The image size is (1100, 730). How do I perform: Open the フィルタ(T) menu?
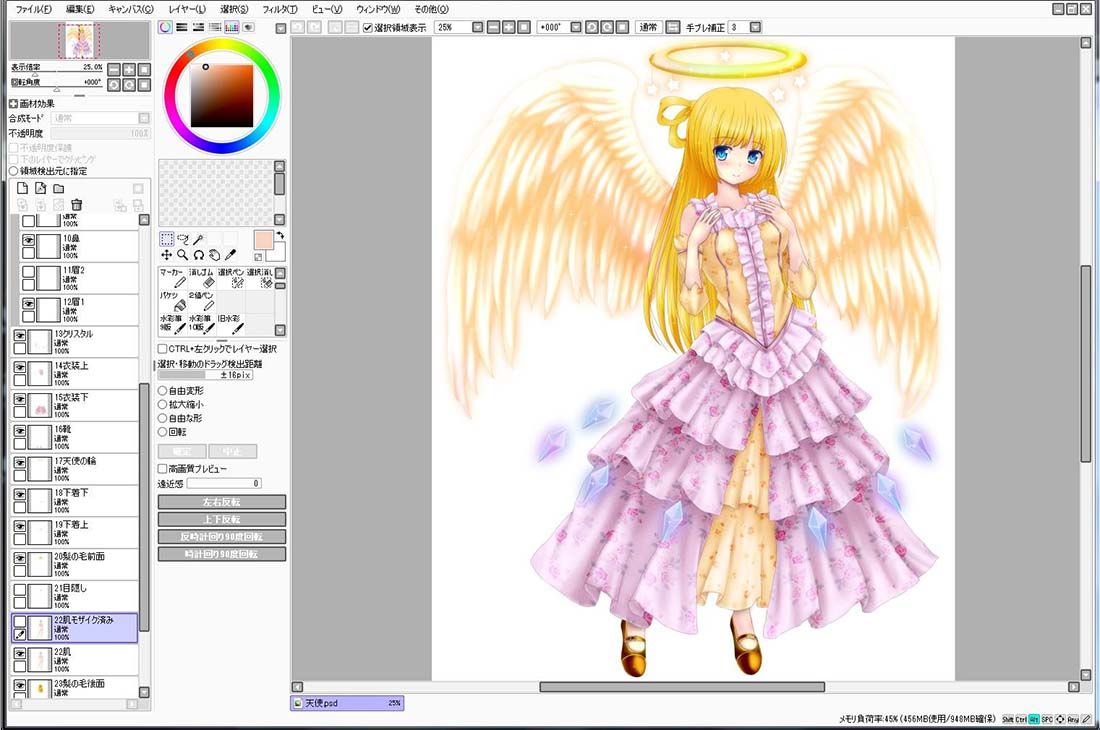pos(280,9)
